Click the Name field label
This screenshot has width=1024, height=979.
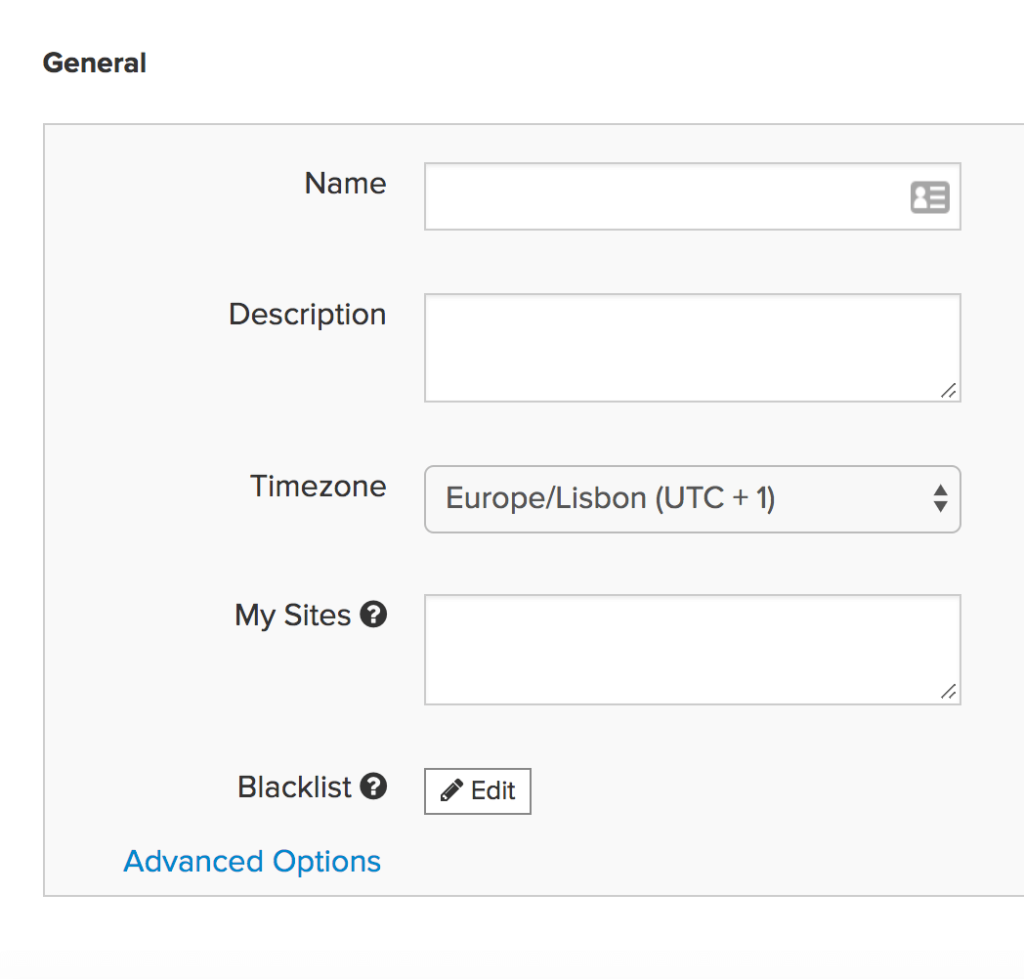[345, 184]
